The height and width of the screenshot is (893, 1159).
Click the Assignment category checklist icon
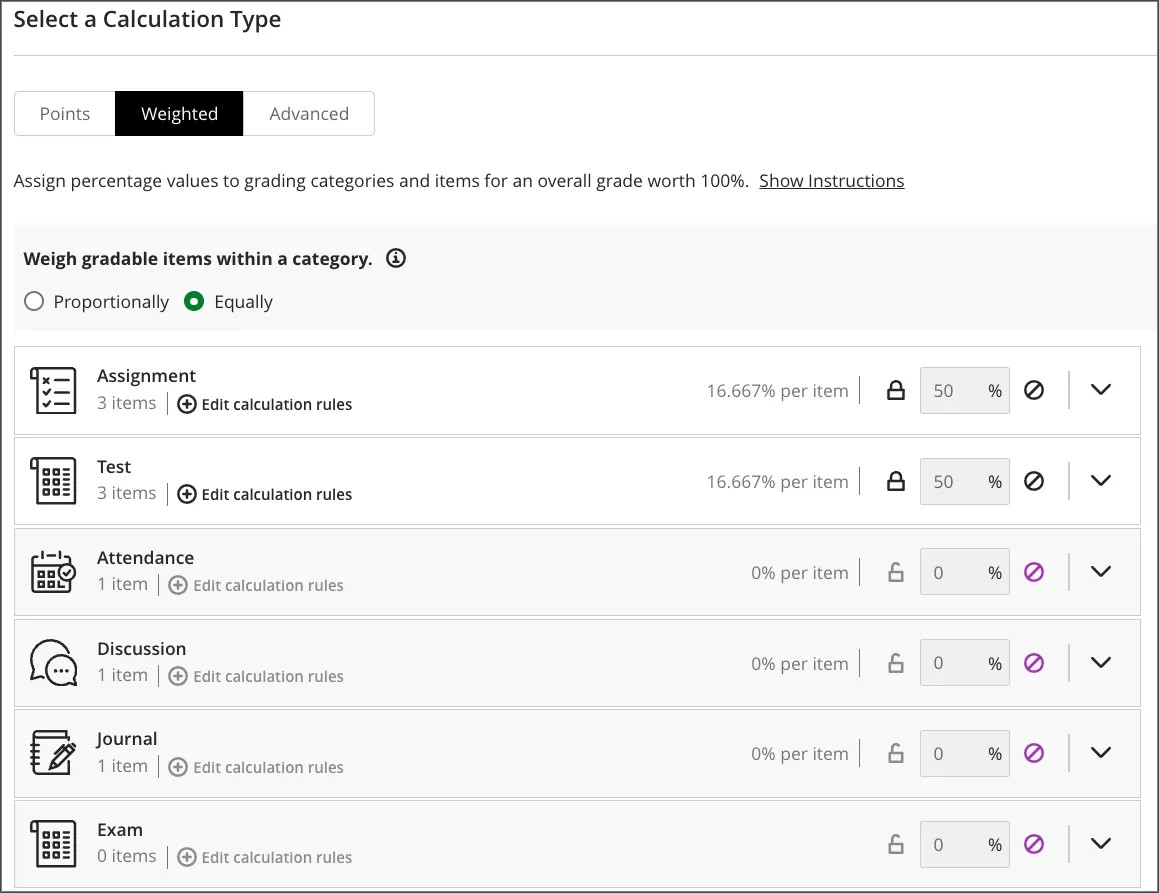pyautogui.click(x=53, y=390)
